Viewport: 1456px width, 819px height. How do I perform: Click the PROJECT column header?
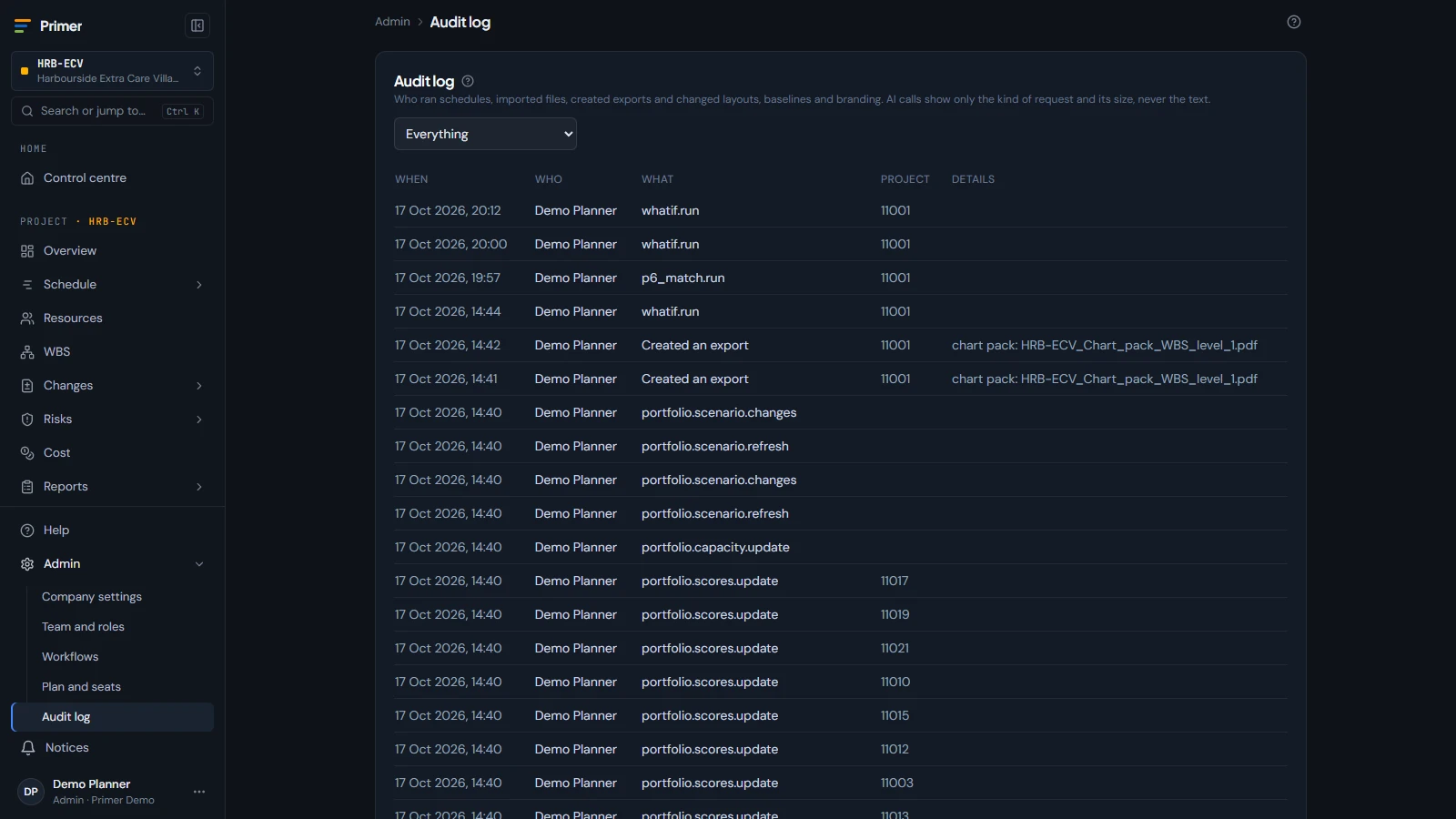tap(905, 179)
